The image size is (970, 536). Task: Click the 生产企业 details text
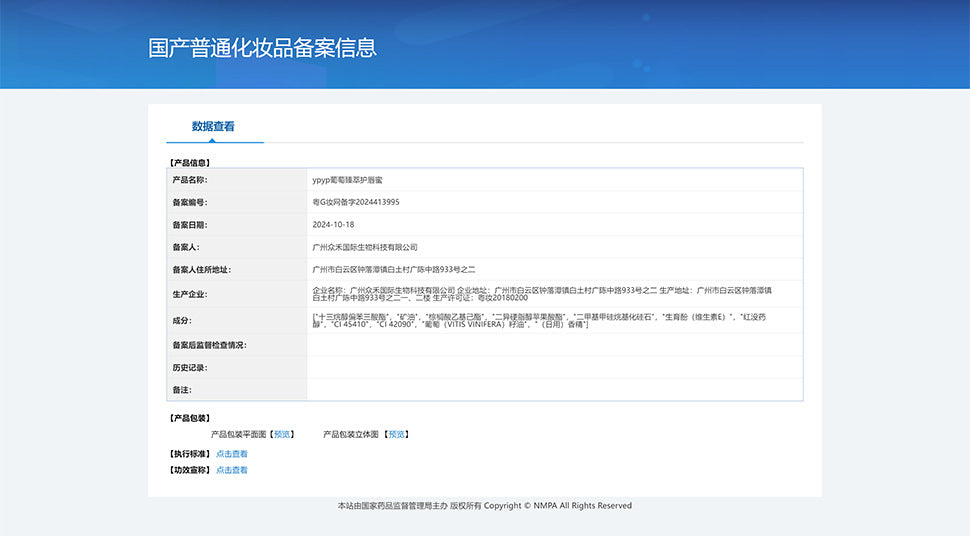click(x=541, y=294)
